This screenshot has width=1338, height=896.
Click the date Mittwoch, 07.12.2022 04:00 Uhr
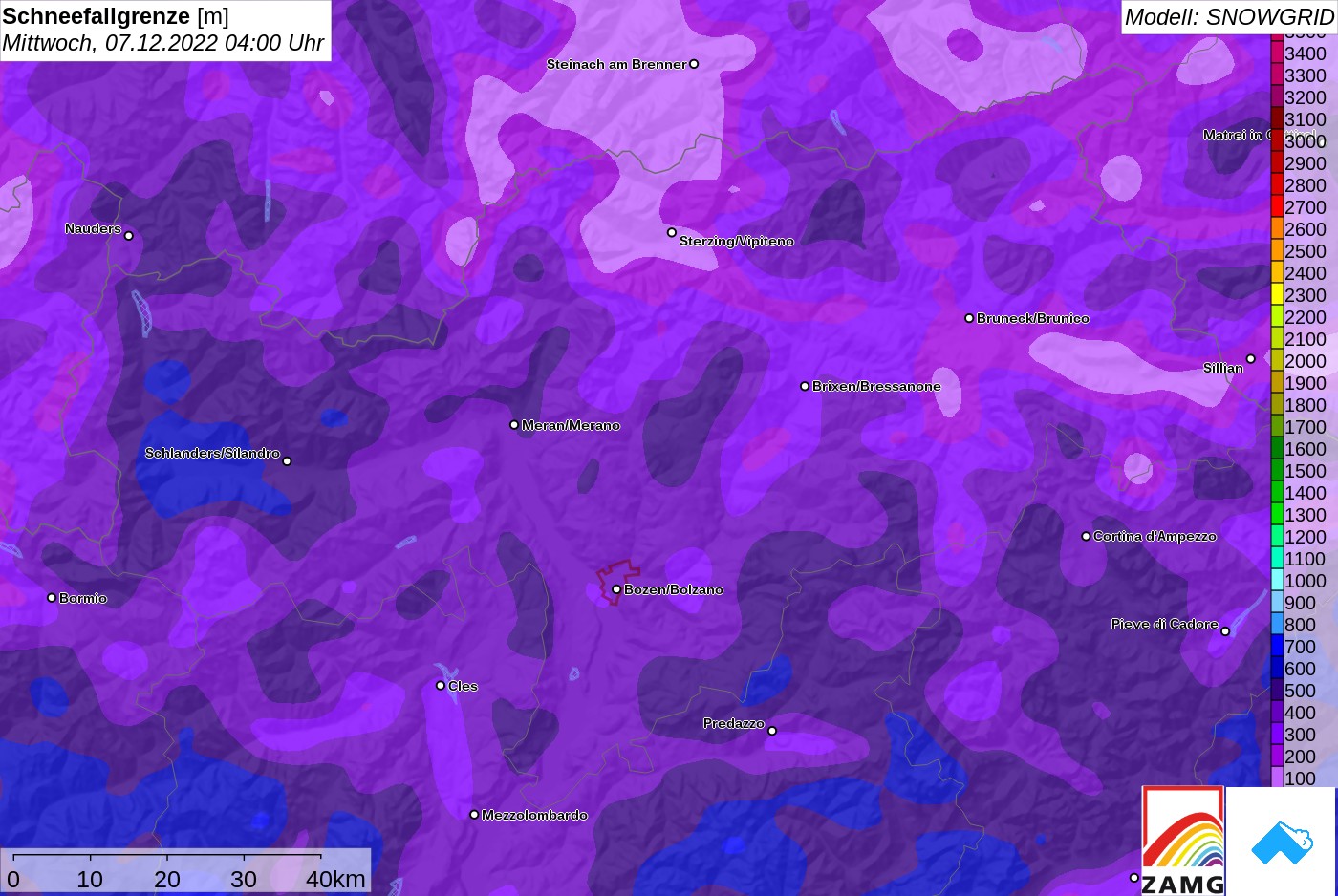pyautogui.click(x=163, y=44)
